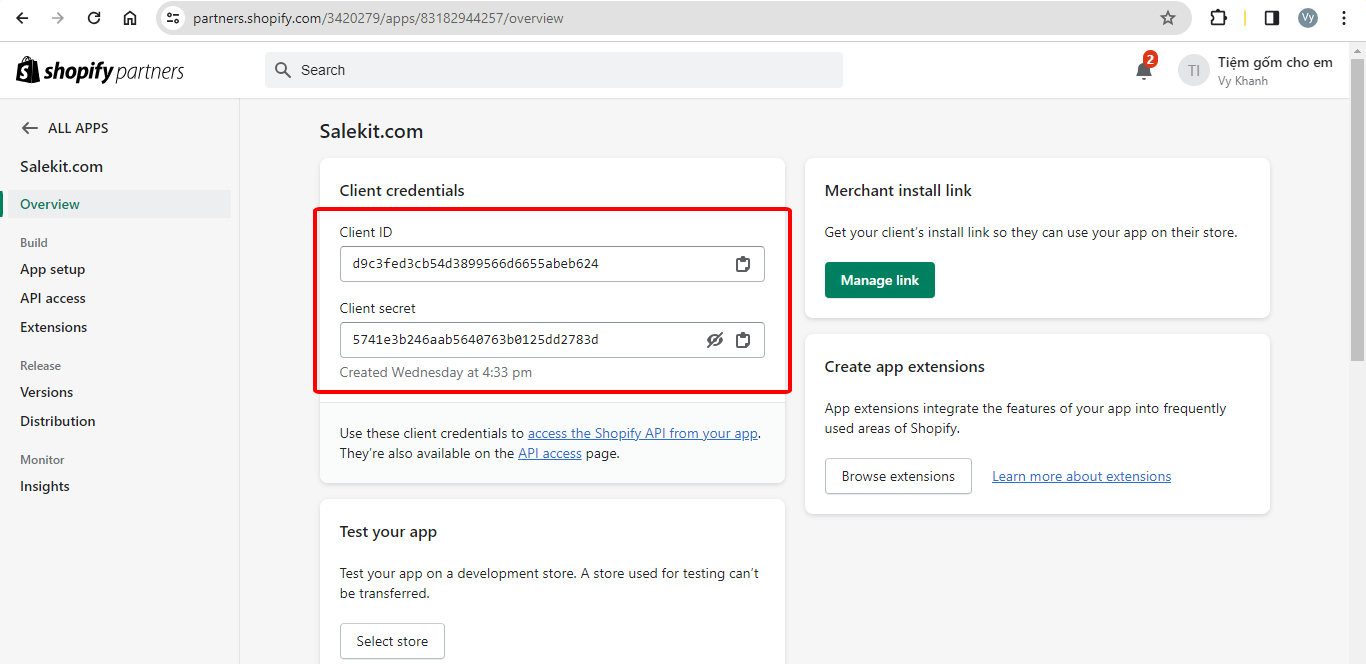This screenshot has width=1366, height=664.
Task: Copy the Client ID to clipboard
Action: tap(743, 264)
